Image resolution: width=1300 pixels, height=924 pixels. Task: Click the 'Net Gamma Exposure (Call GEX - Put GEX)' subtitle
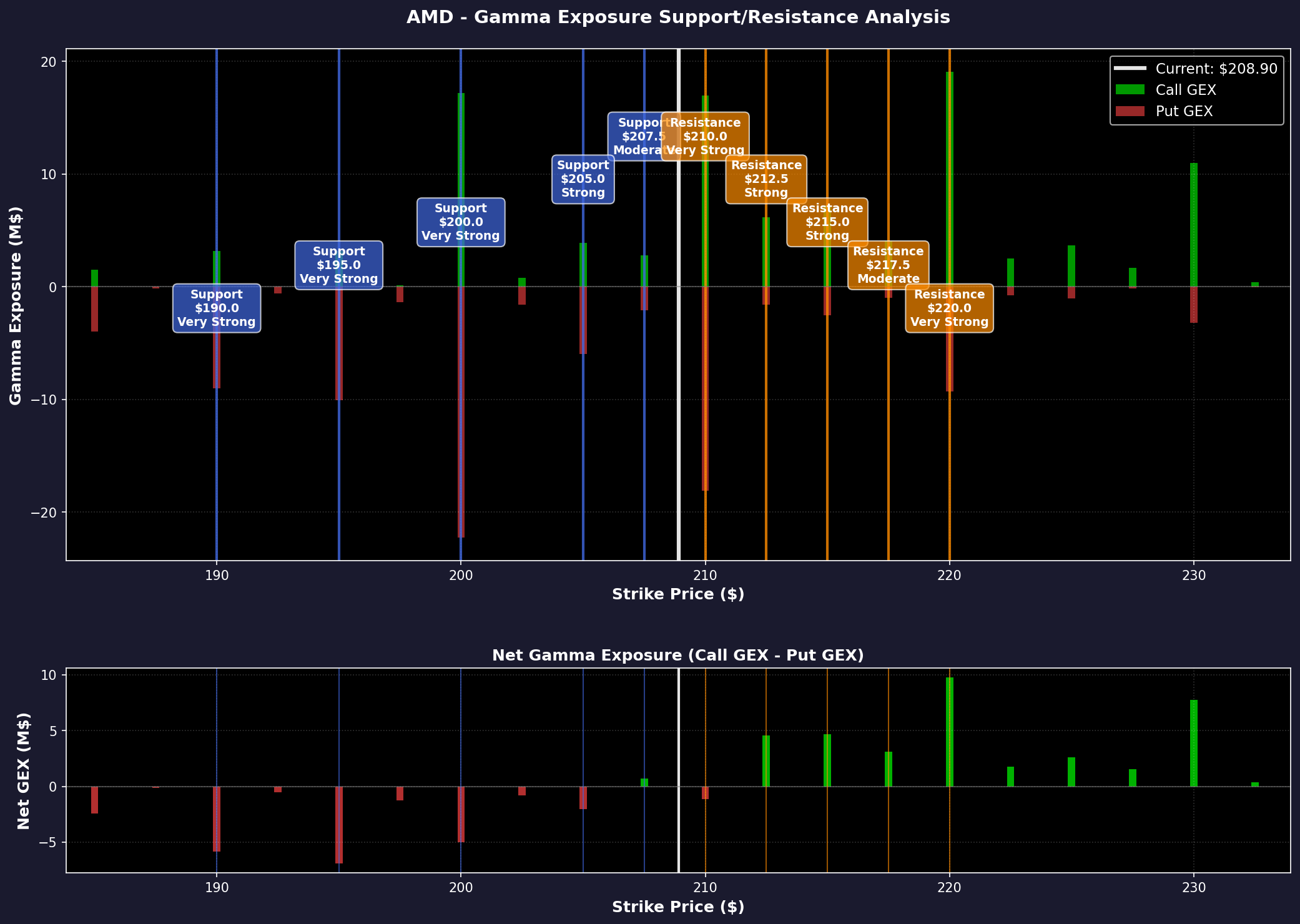tap(678, 655)
